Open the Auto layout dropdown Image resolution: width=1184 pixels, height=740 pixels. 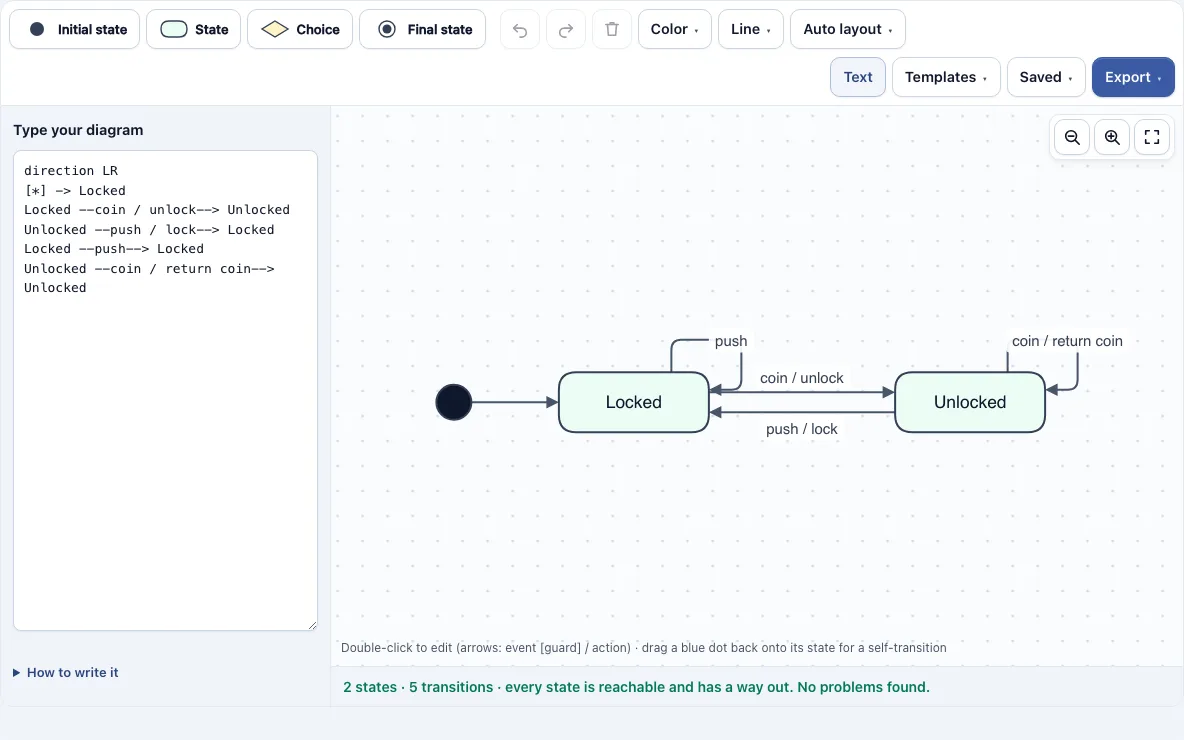coord(847,29)
